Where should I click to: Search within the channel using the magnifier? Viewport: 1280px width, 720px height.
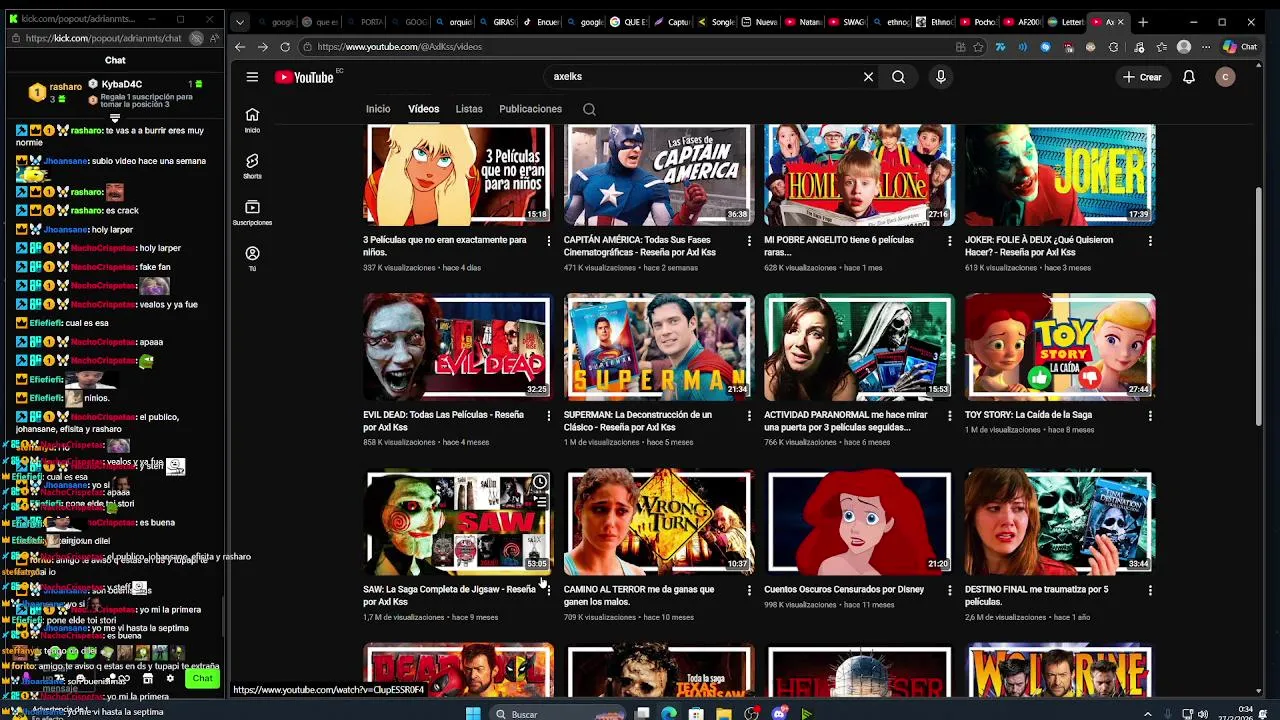tap(589, 109)
